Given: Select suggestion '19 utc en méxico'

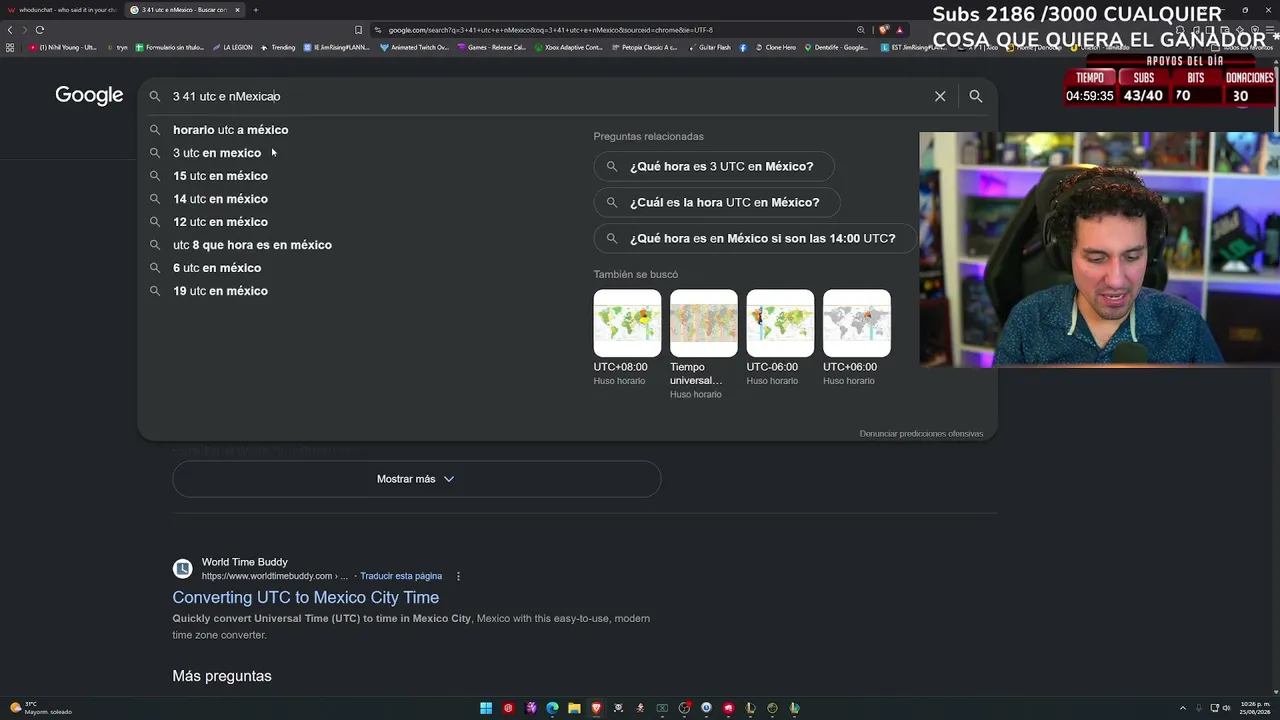Looking at the screenshot, I should point(220,291).
